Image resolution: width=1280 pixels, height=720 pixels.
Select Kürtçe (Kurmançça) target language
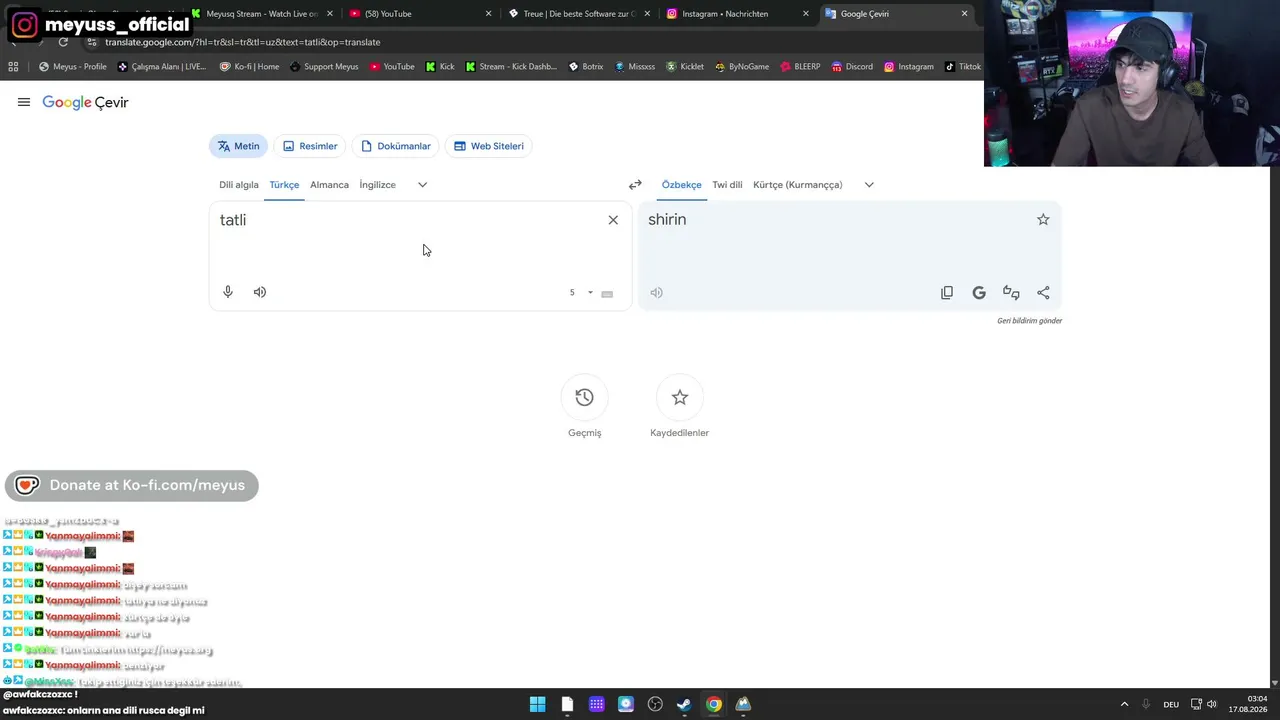coord(798,185)
